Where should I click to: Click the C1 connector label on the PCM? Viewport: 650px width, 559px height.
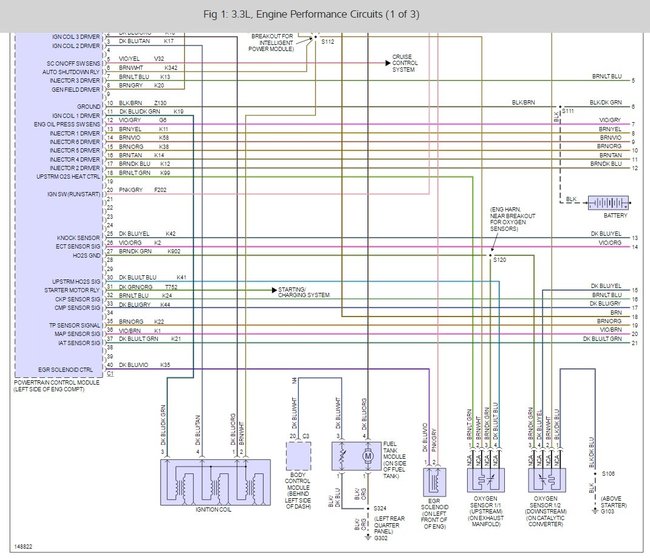[110, 374]
